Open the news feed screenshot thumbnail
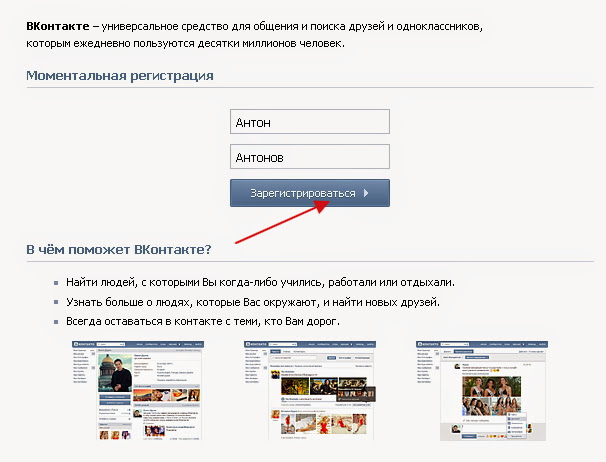Viewport: 606px width, 462px height. pyautogui.click(x=310, y=390)
